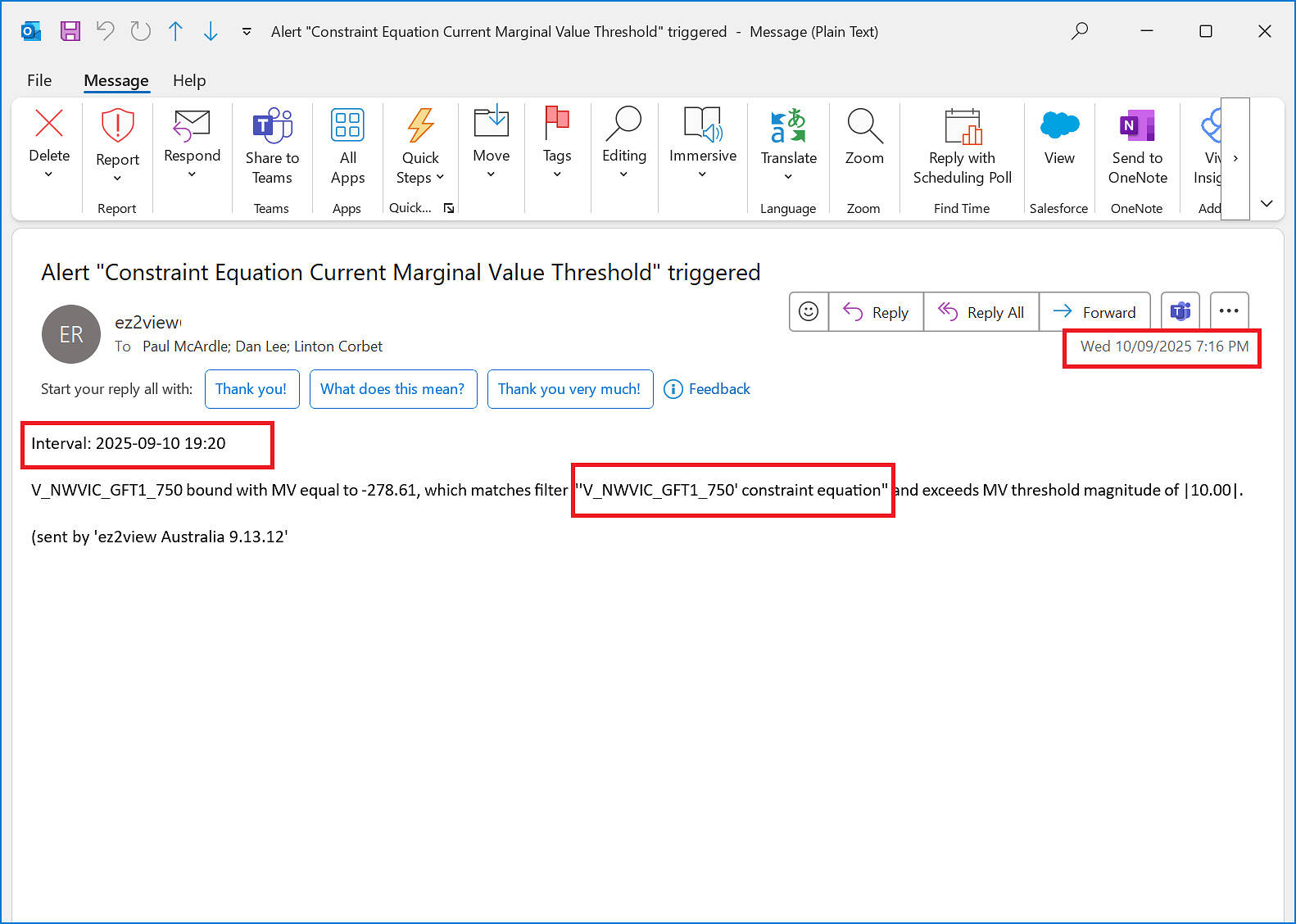The width and height of the screenshot is (1296, 924).
Task: Click the Tags flag icon
Action: [557, 123]
